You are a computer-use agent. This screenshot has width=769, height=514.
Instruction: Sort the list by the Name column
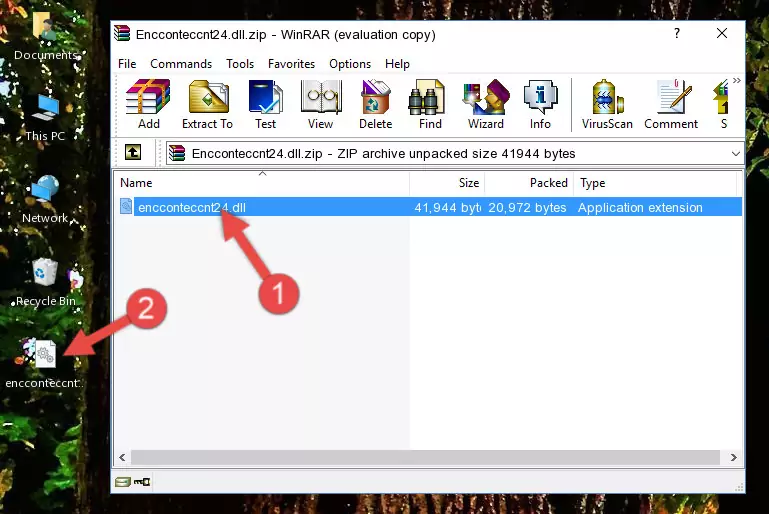pyautogui.click(x=262, y=182)
